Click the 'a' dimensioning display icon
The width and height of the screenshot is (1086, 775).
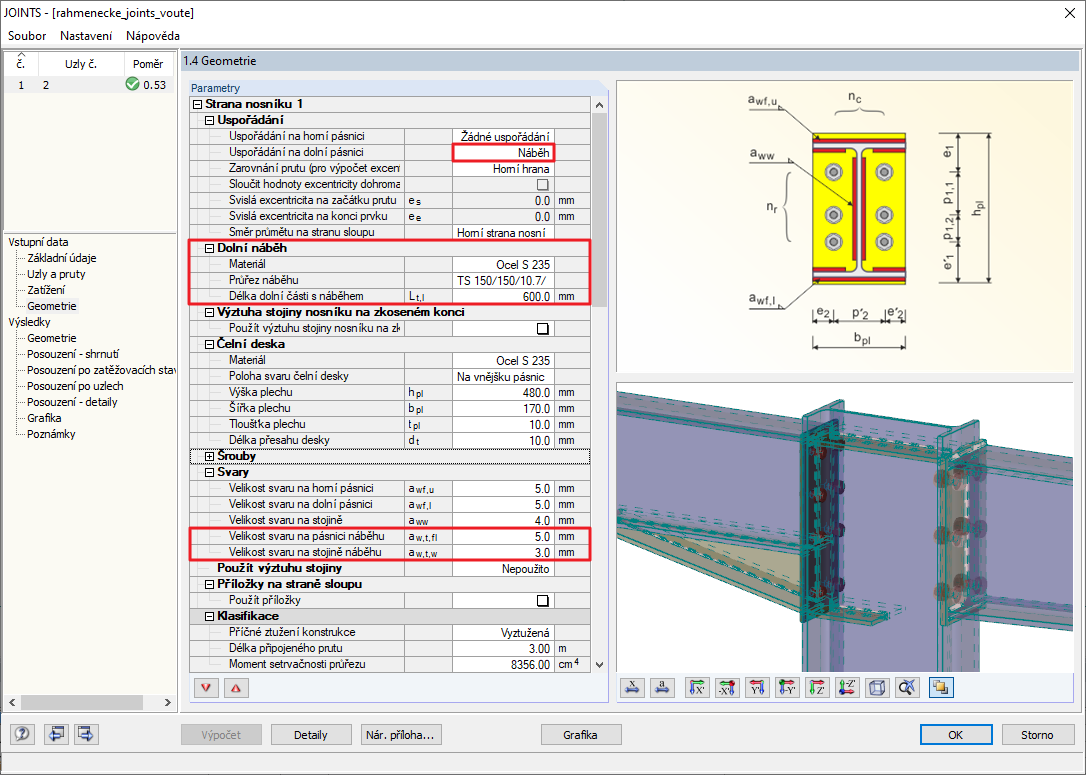click(x=661, y=687)
